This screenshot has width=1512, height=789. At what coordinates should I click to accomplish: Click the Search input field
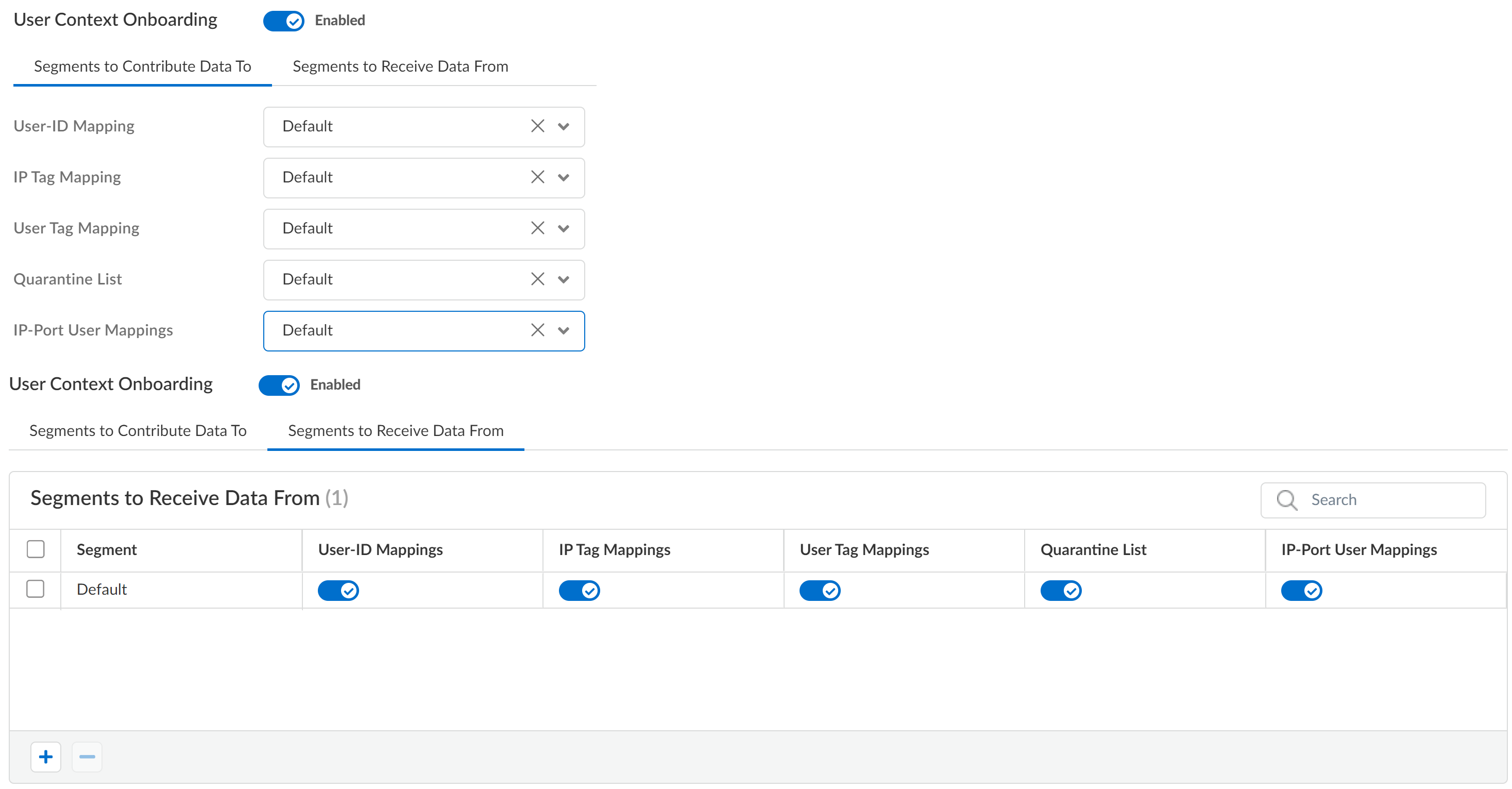tap(1391, 500)
